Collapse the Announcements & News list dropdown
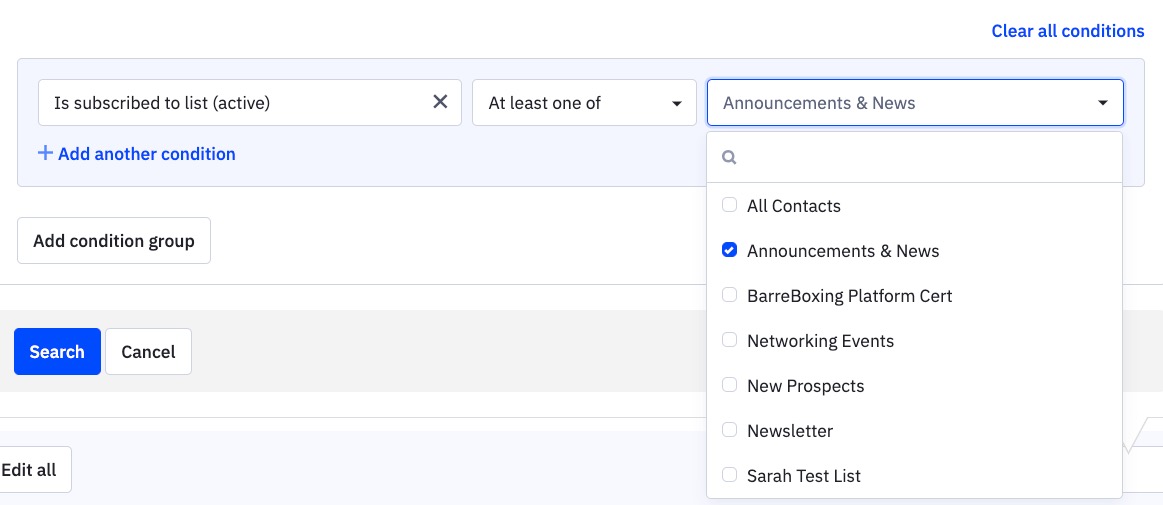Screen dimensions: 1163x505 pos(915,102)
